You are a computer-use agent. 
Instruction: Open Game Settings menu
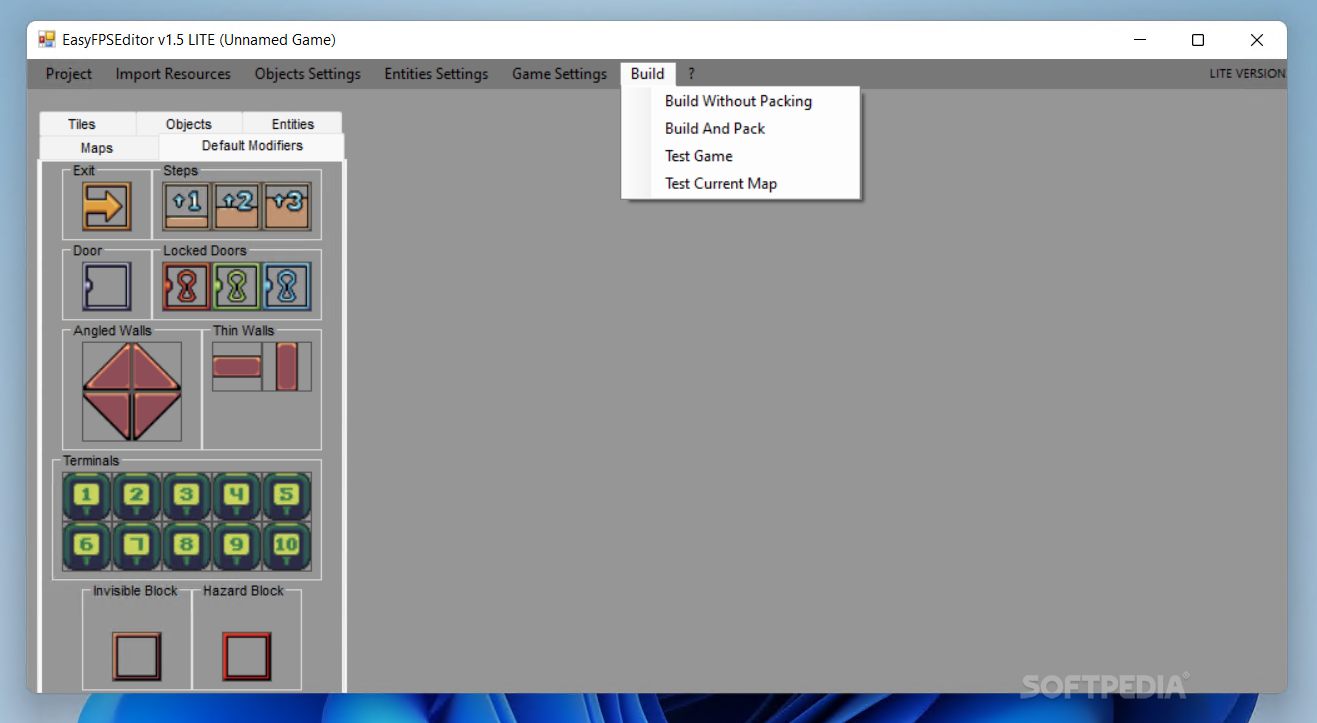(x=560, y=74)
